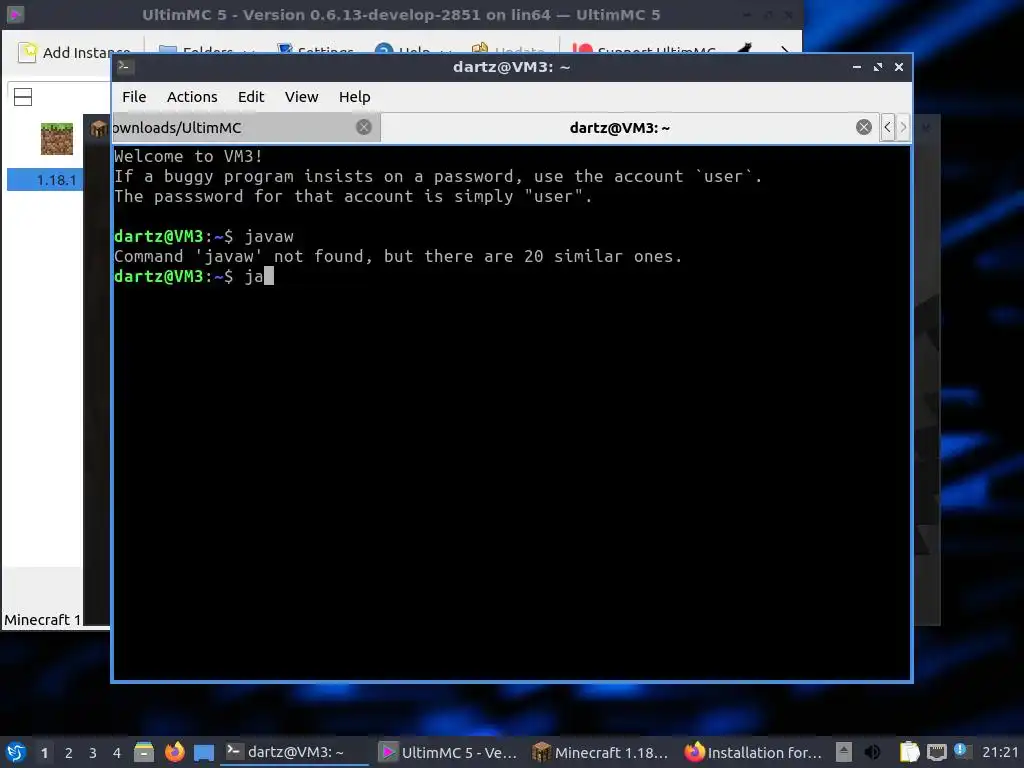Open the Edit menu in terminal
Viewport: 1024px width, 768px height.
click(x=251, y=97)
